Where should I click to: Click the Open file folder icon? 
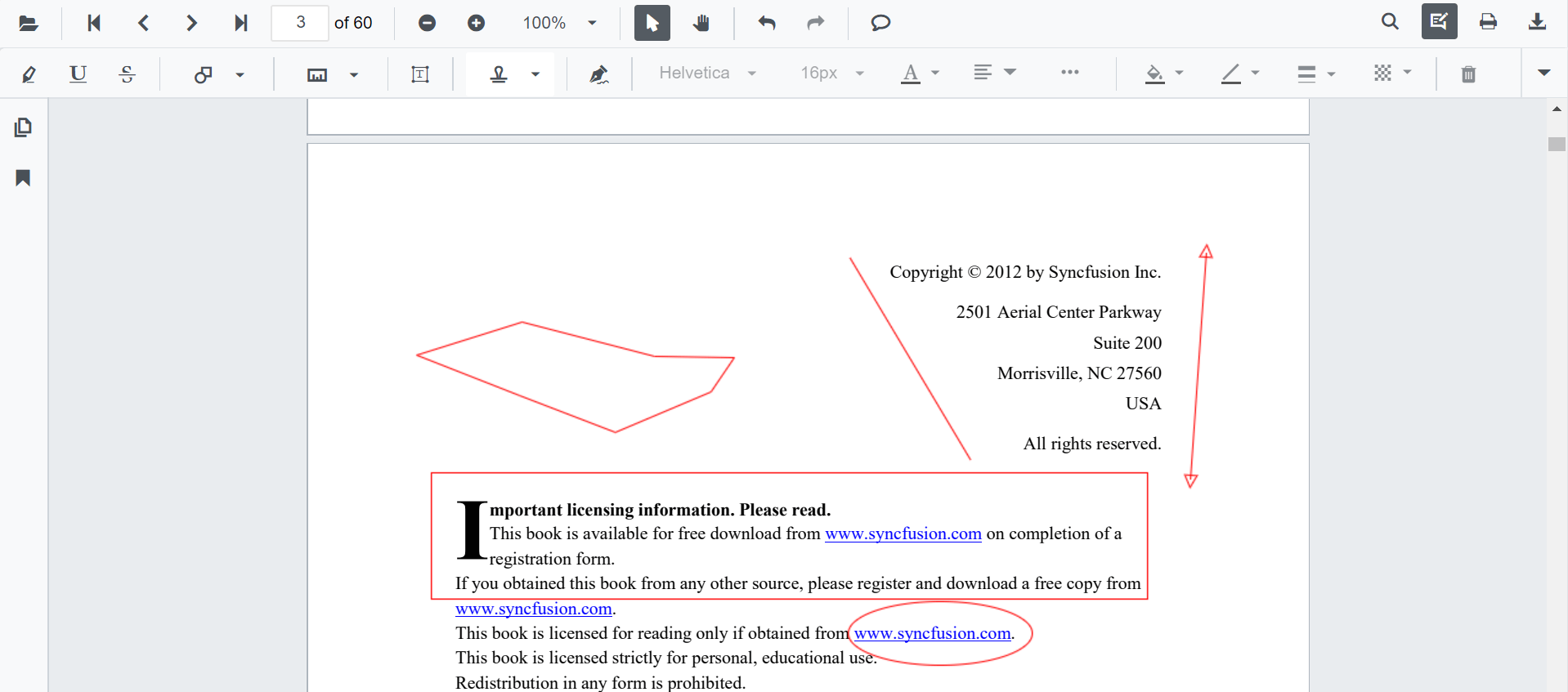pyautogui.click(x=29, y=23)
